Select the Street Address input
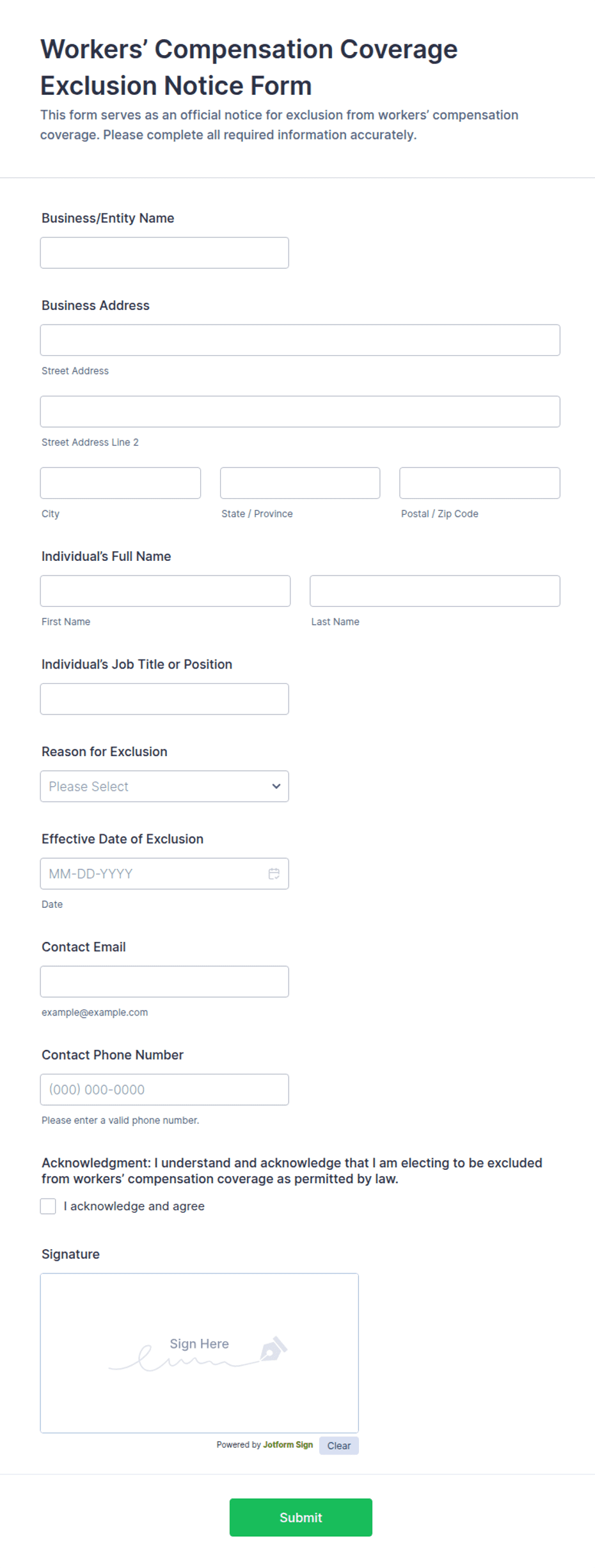The width and height of the screenshot is (595, 1568). click(x=300, y=340)
